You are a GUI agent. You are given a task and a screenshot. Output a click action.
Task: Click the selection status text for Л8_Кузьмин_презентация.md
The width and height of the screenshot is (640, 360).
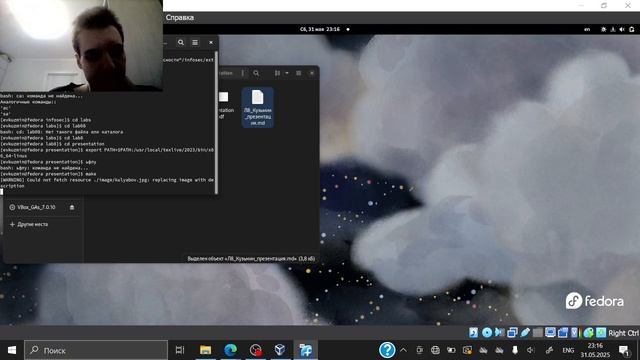[251, 258]
